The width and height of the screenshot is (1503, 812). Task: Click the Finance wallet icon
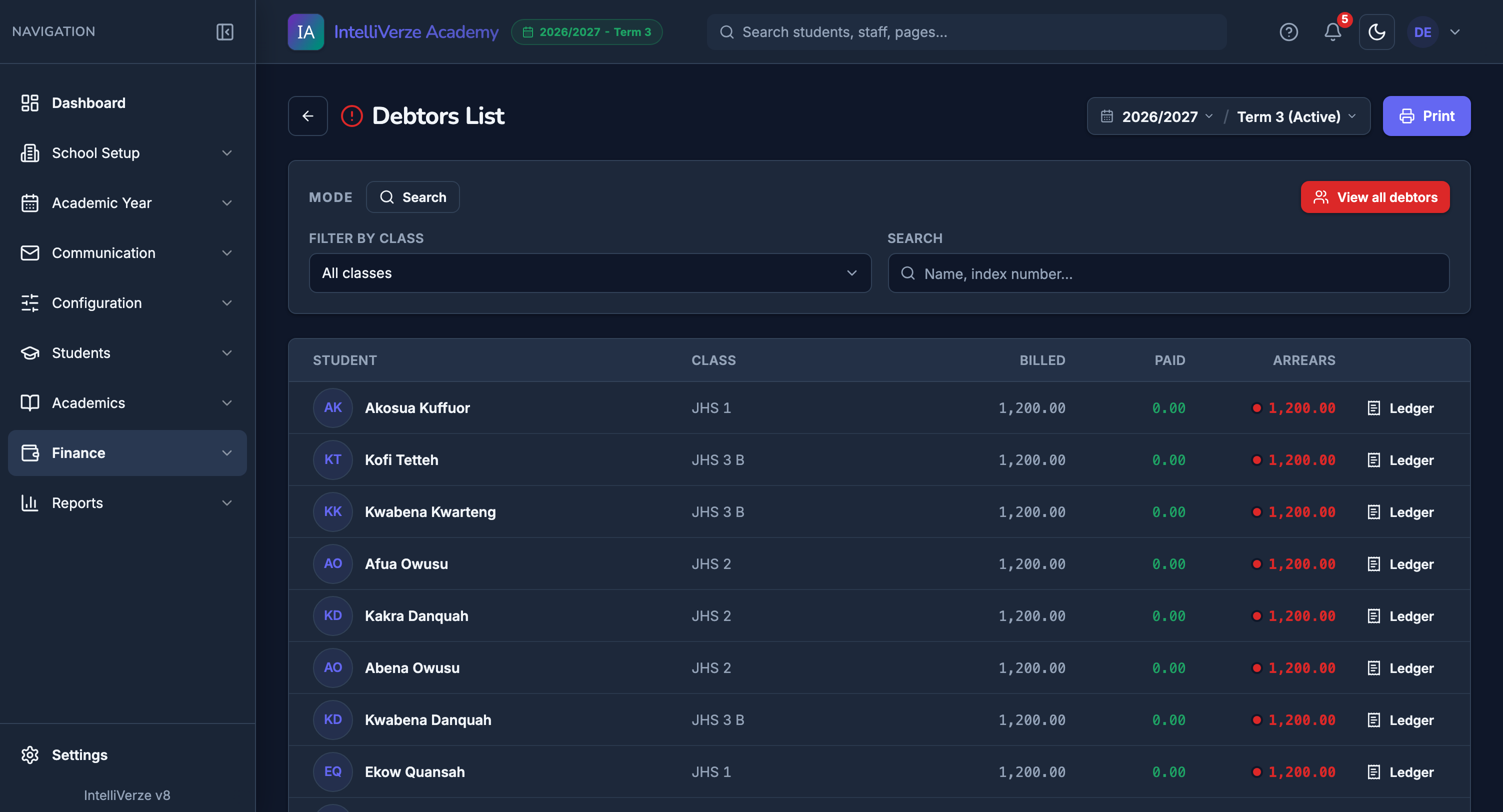[30, 453]
